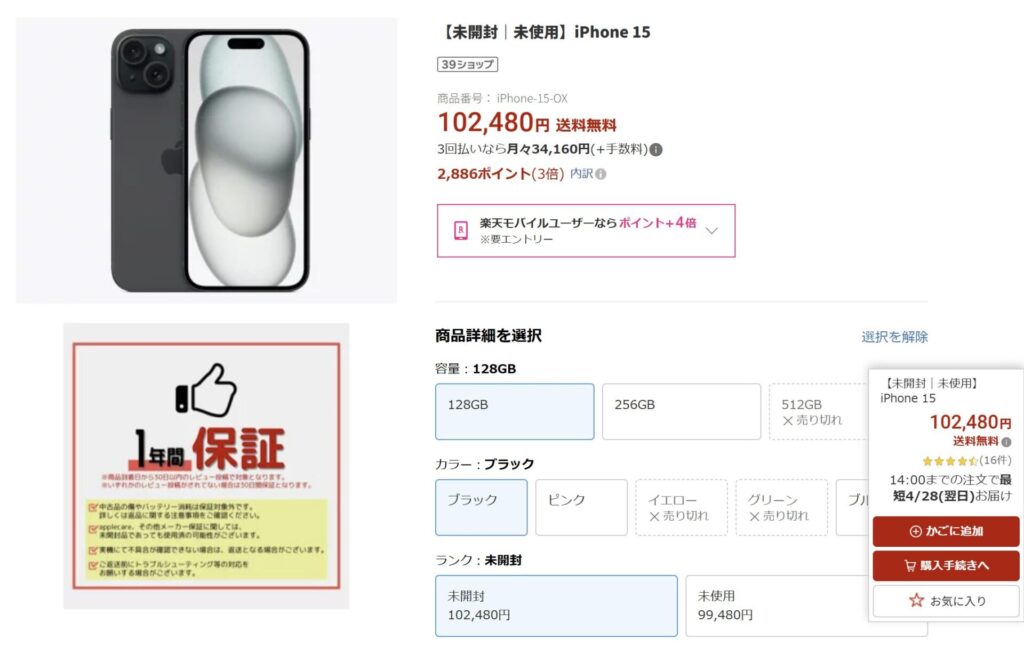Click the plus icon on かごに追加
Image resolution: width=1024 pixels, height=646 pixels.
[916, 531]
